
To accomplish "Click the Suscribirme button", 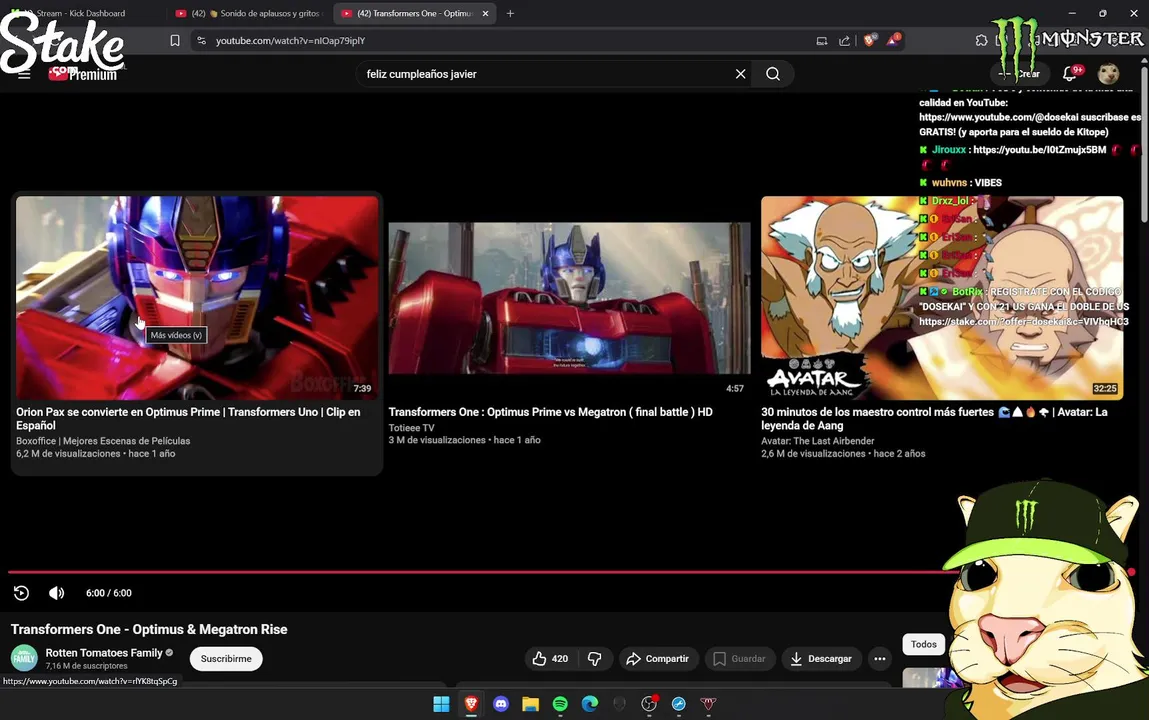I will tap(226, 658).
